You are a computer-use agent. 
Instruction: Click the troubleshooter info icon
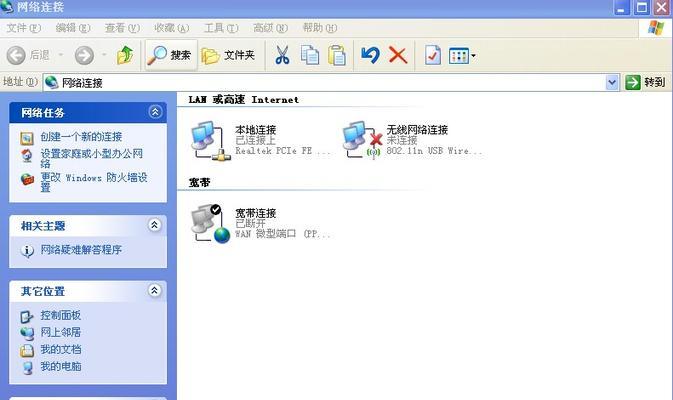27,251
